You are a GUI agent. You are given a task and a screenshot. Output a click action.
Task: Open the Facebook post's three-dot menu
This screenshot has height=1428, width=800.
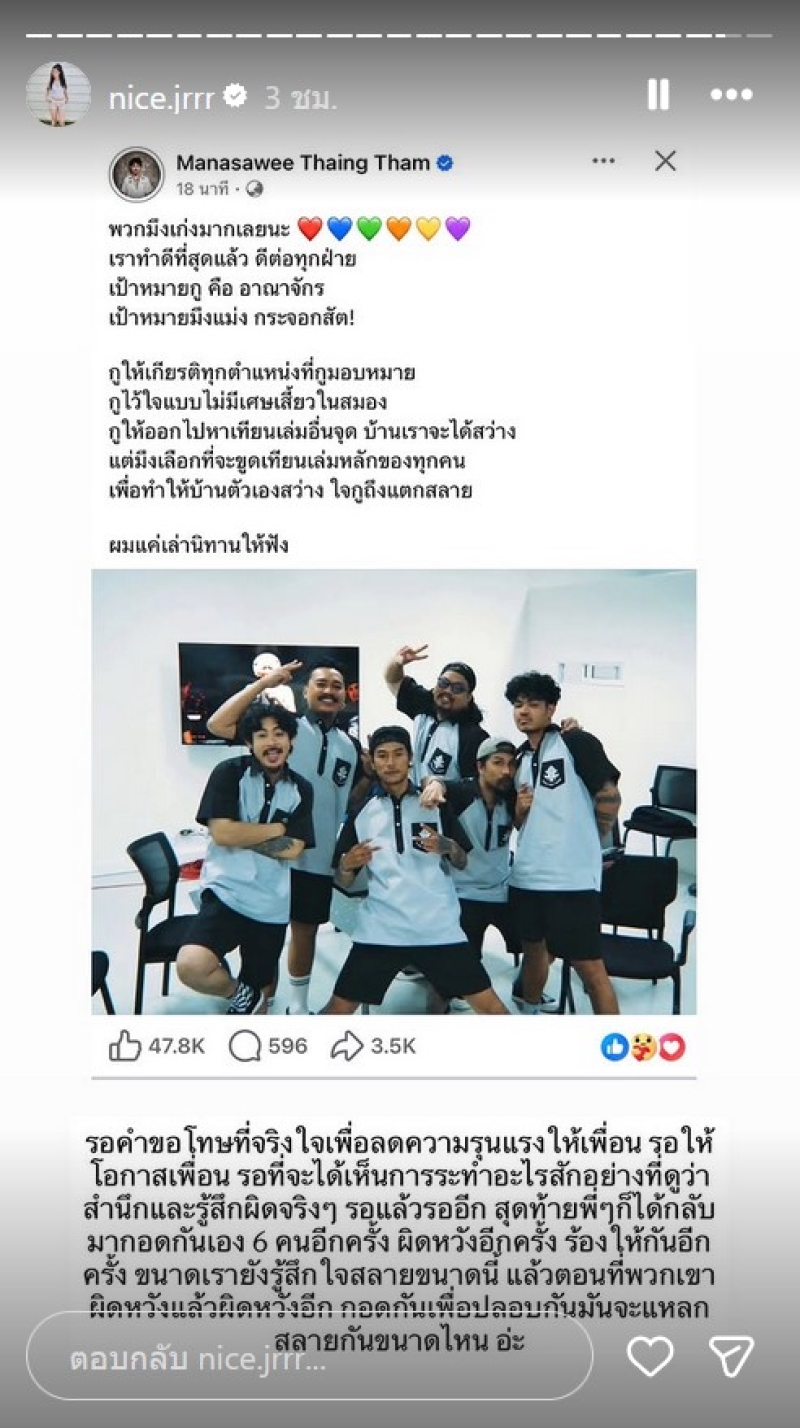point(603,161)
